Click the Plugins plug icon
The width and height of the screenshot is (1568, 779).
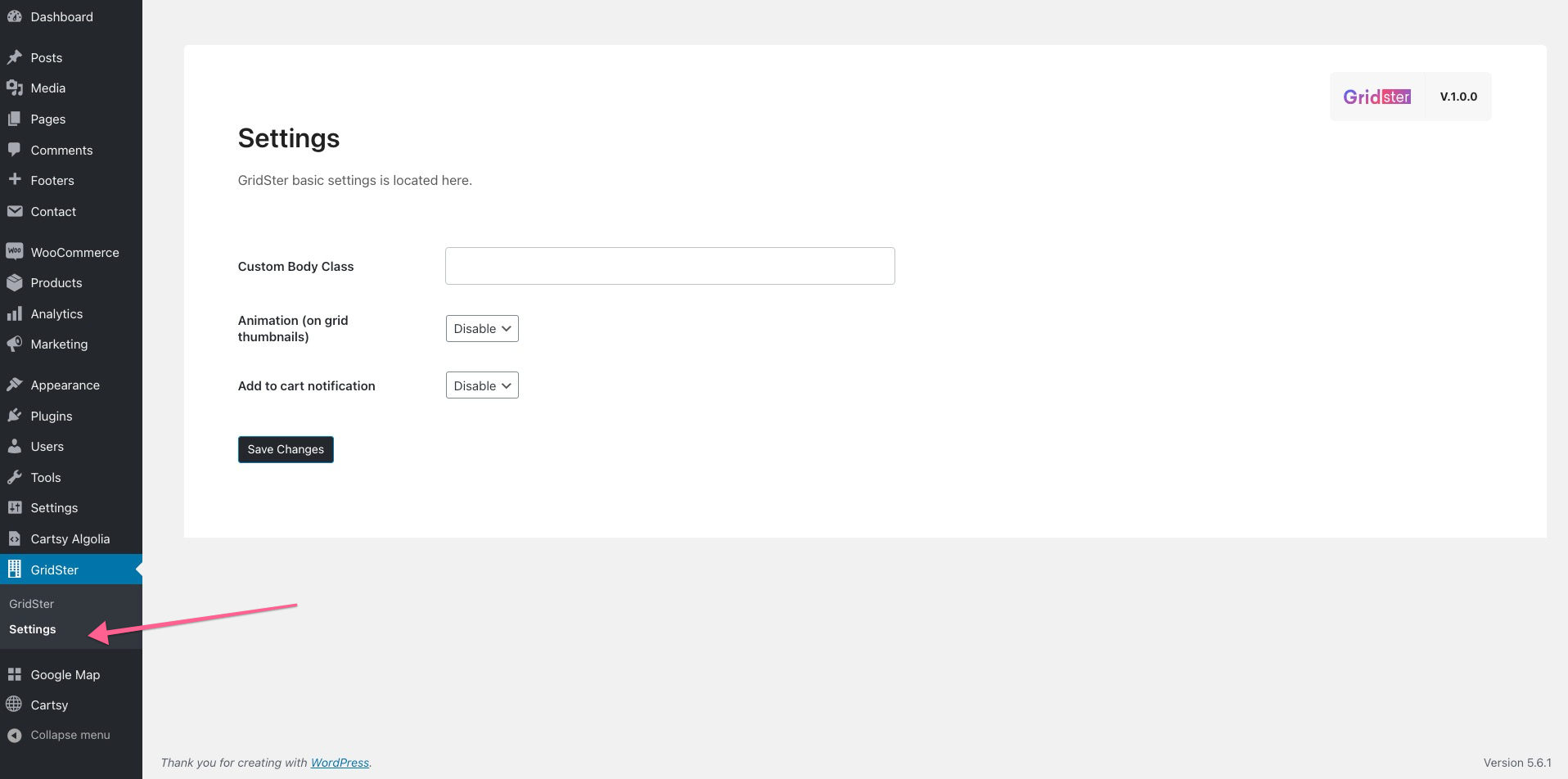(x=14, y=416)
